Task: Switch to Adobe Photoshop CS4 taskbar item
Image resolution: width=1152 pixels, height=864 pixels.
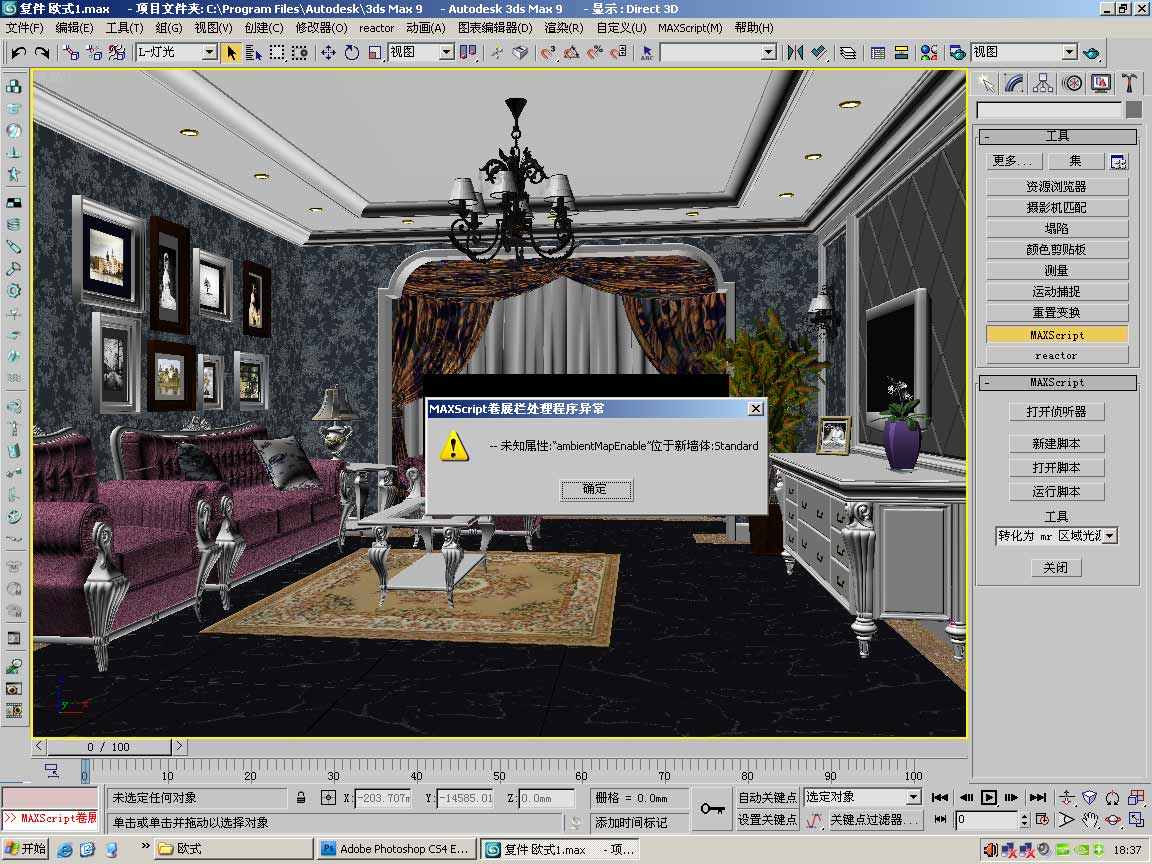Action: tap(397, 849)
